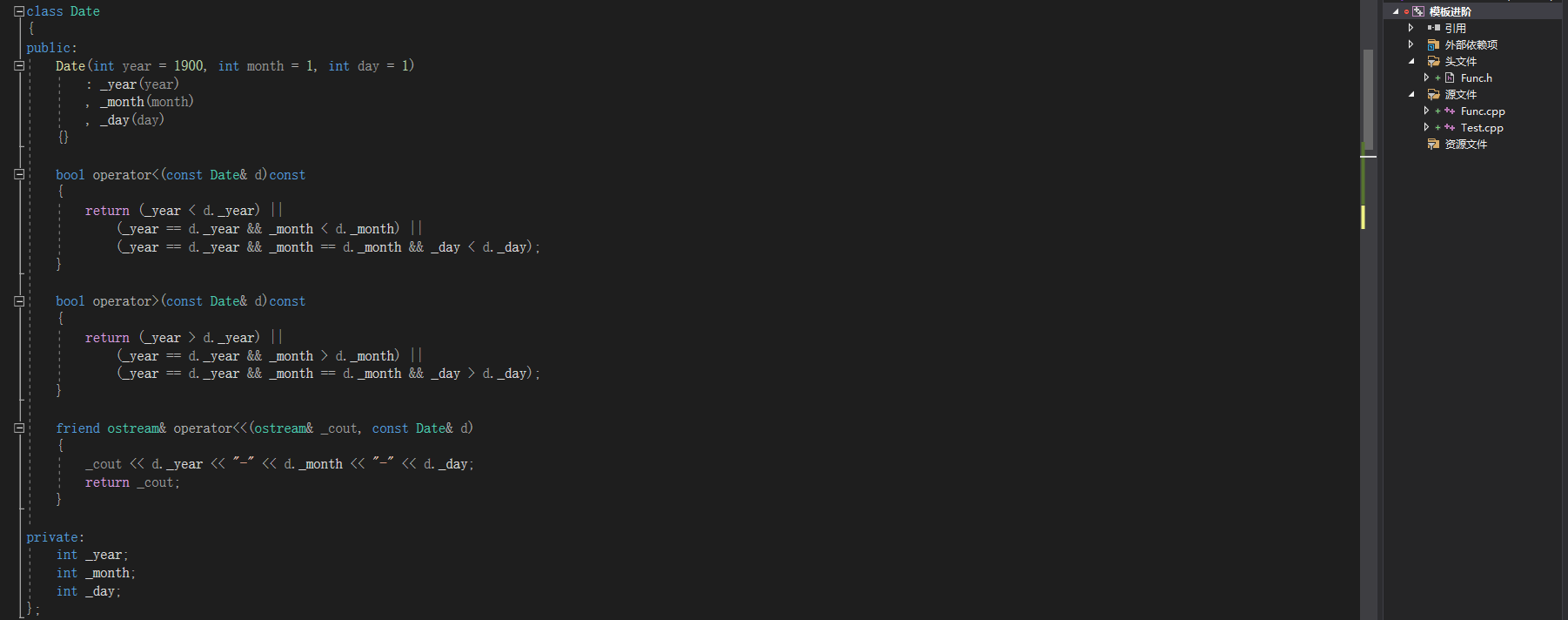Click the 外部依赖项 folder icon
Viewport: 1568px width, 620px height.
coord(1433,44)
